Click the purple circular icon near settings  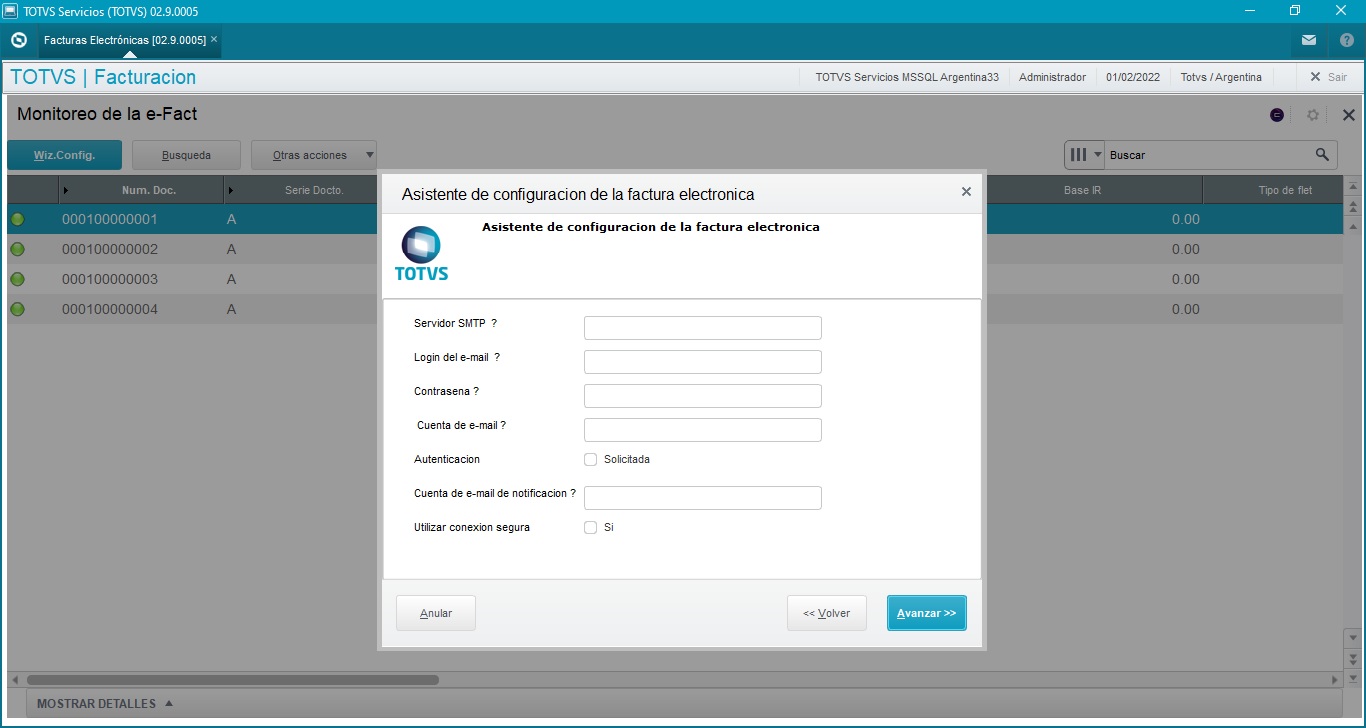1277,115
